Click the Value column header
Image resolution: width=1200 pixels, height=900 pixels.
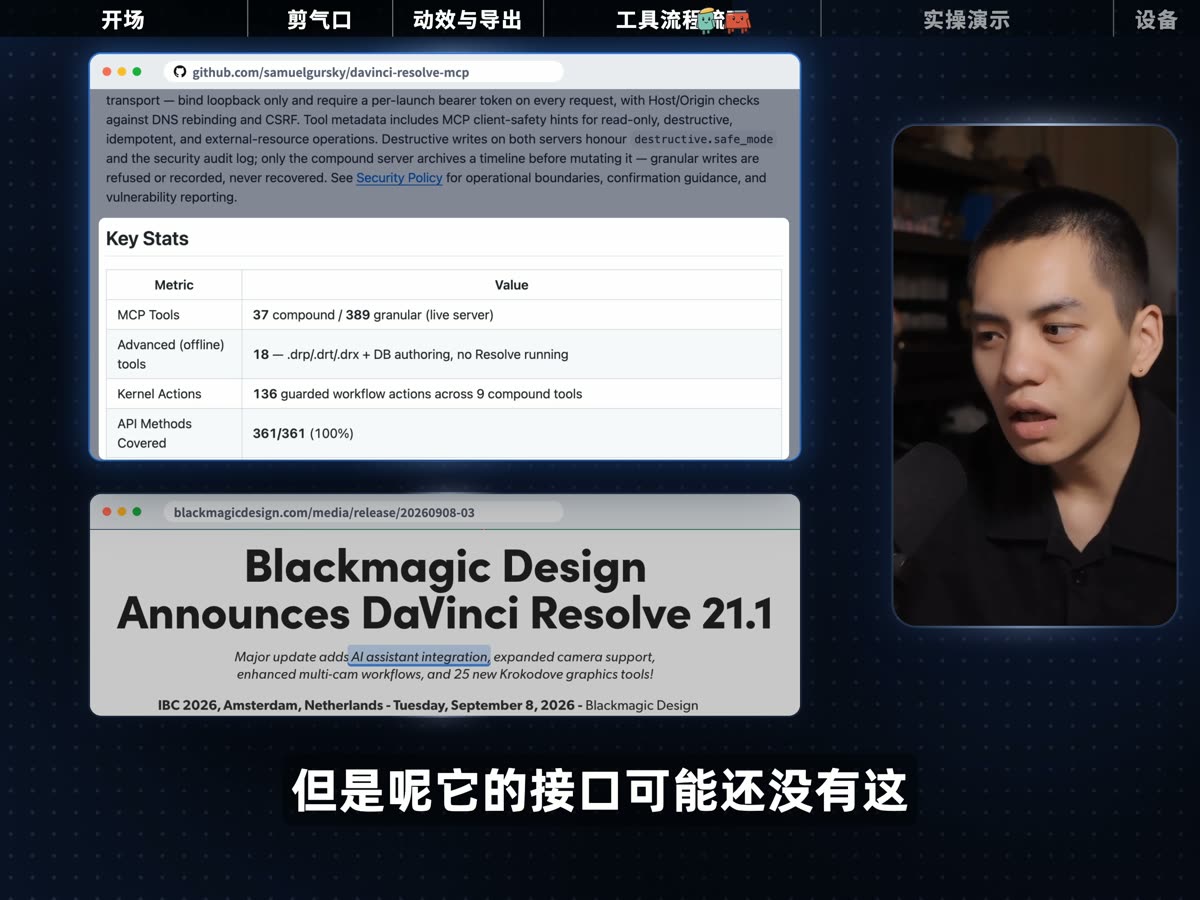(511, 285)
